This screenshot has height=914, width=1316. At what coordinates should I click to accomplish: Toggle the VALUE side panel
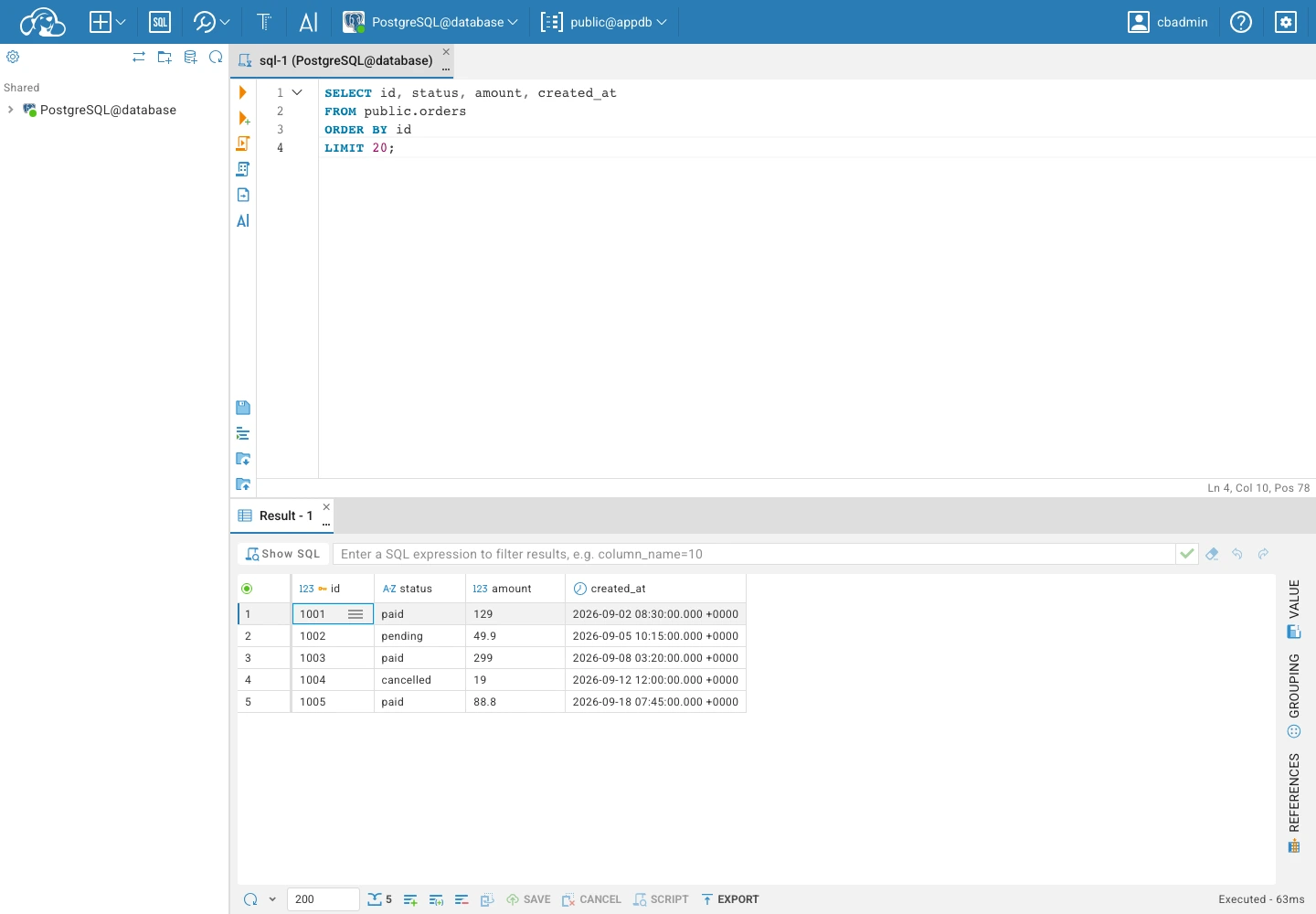[1294, 608]
